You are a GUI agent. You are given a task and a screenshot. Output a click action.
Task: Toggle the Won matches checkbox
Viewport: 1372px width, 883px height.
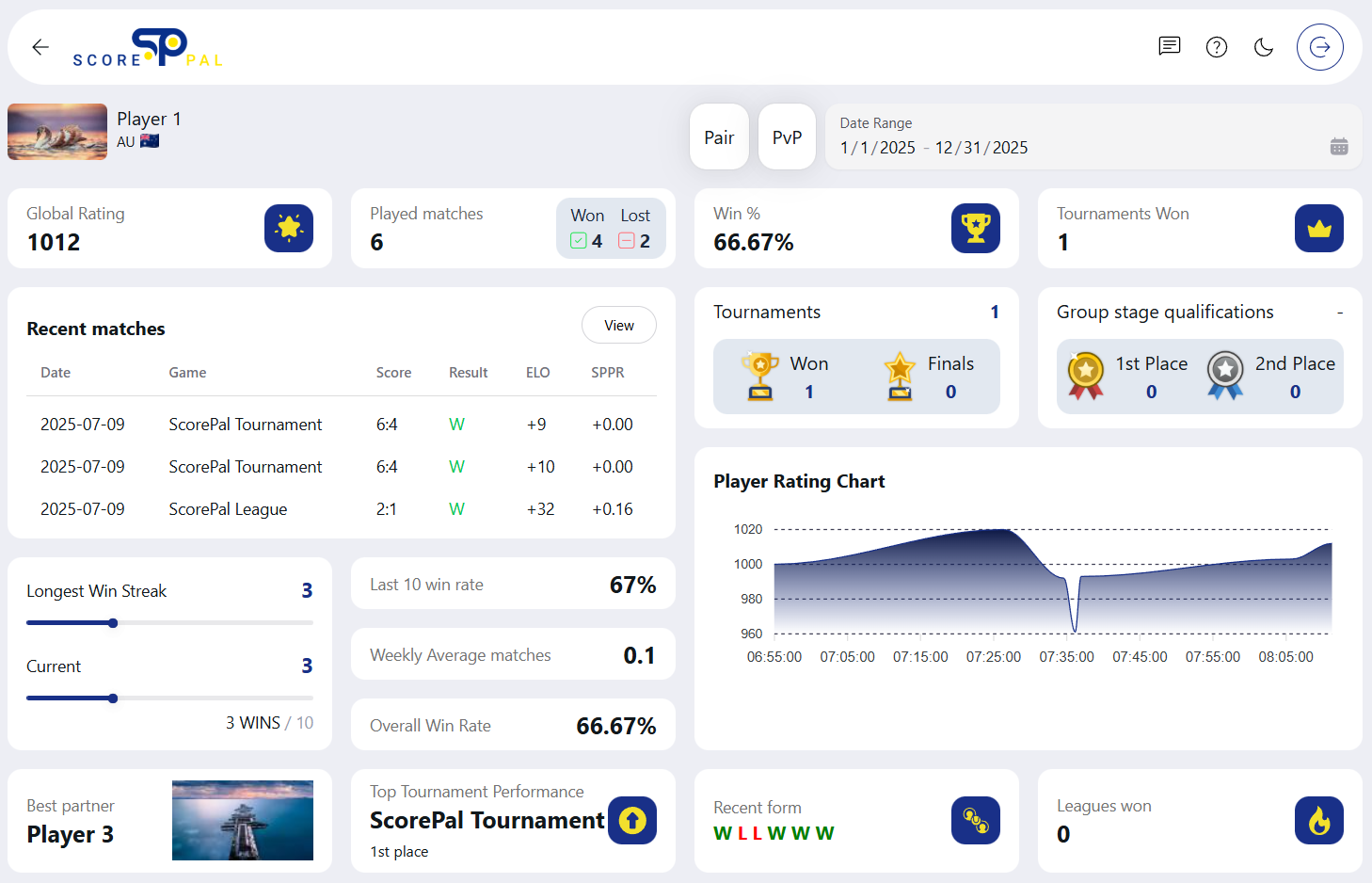point(579,241)
